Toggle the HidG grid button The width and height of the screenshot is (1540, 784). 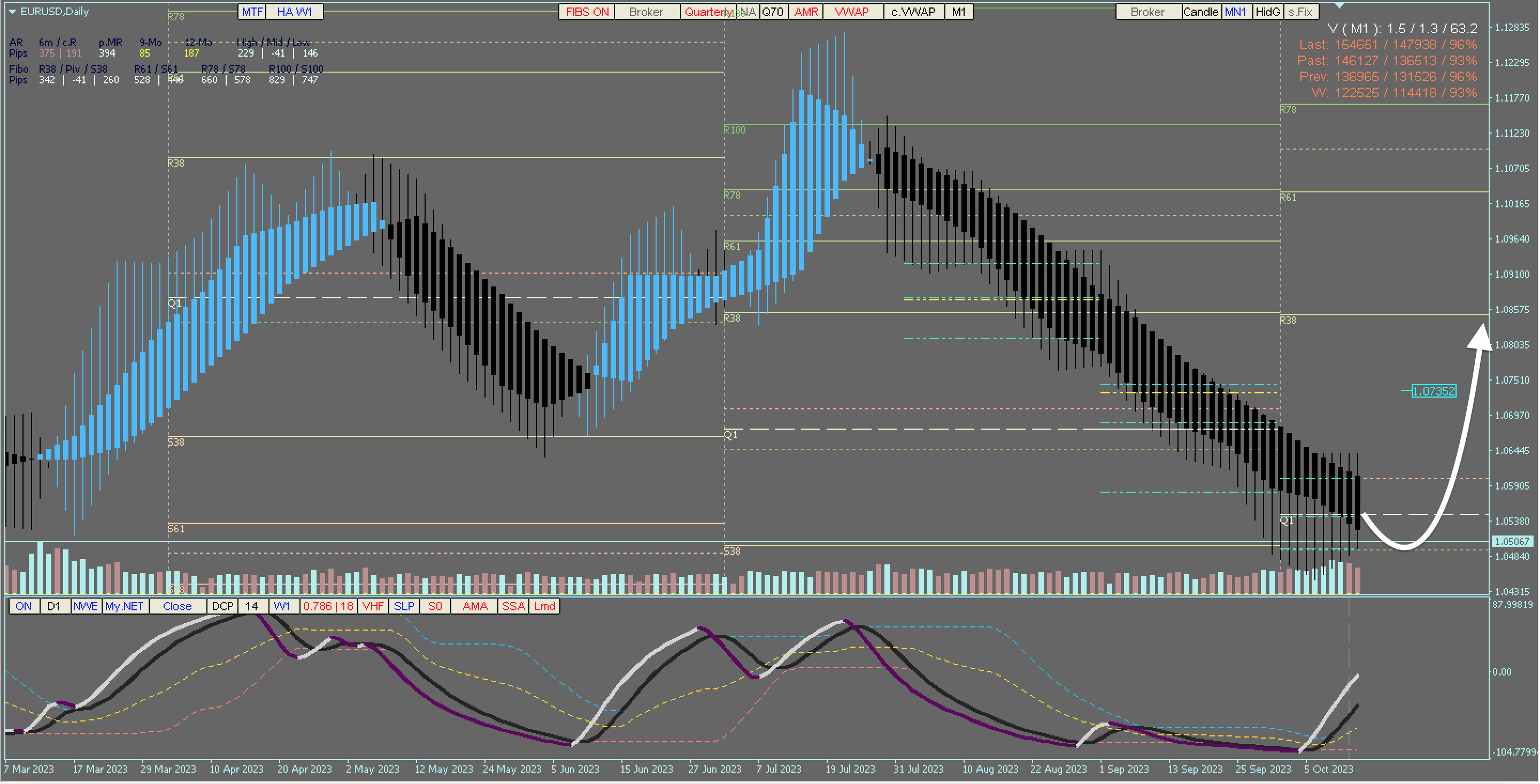1267,12
